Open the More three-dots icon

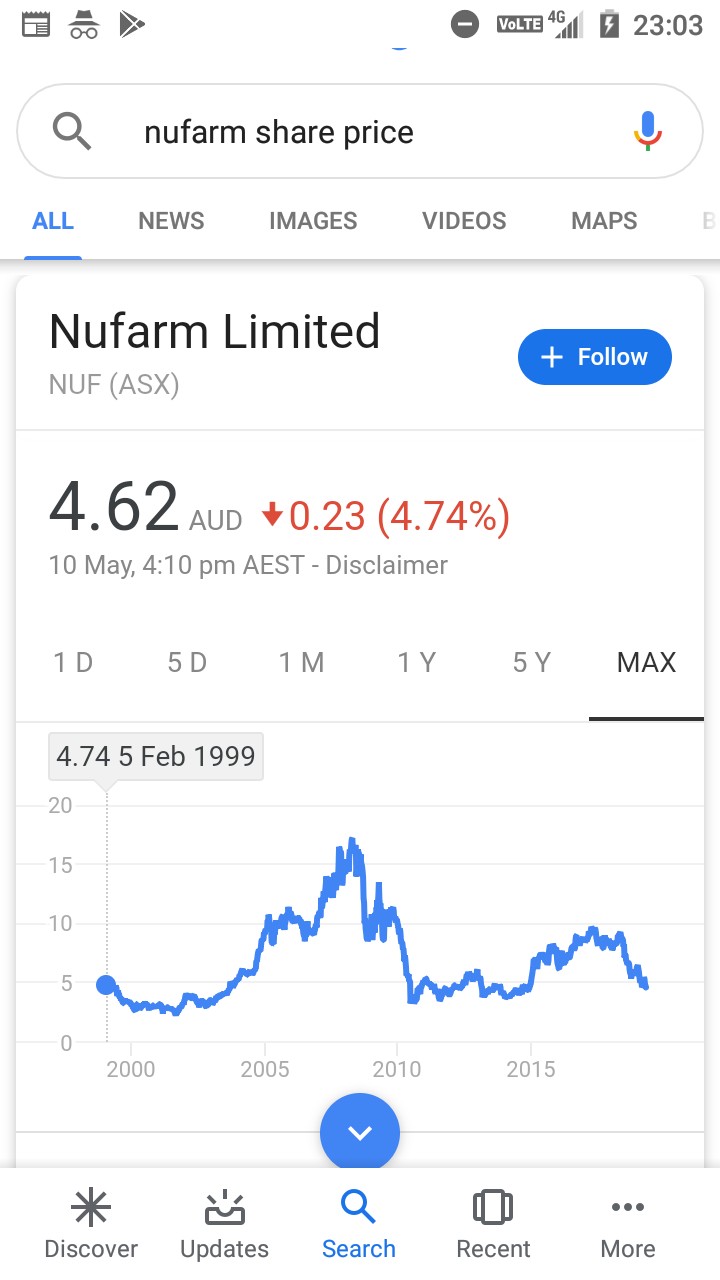628,1208
